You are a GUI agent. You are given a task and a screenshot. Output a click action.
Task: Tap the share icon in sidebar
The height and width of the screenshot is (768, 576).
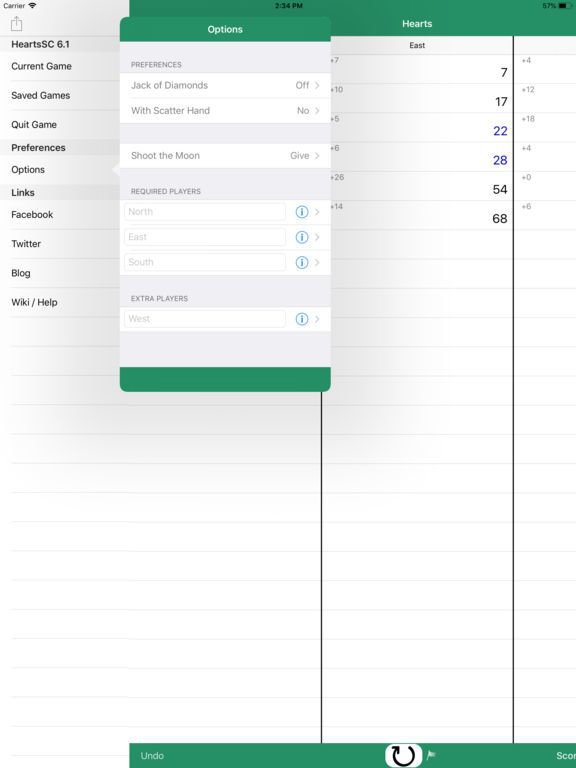click(x=17, y=23)
